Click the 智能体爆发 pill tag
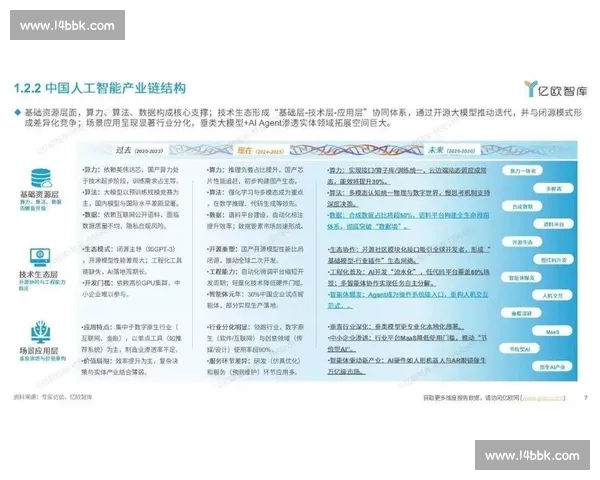 pyautogui.click(x=522, y=278)
